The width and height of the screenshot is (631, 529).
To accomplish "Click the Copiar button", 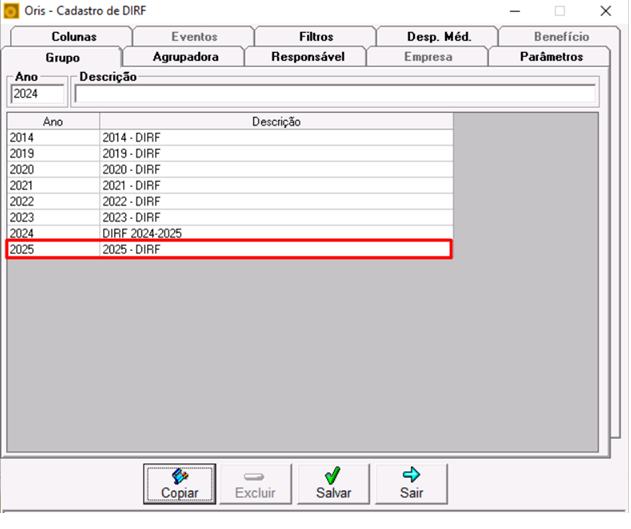I will coord(179,484).
